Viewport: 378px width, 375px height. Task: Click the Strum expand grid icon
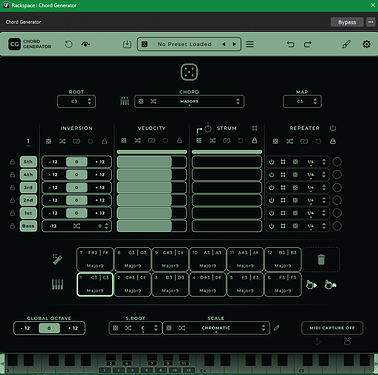pyautogui.click(x=255, y=128)
